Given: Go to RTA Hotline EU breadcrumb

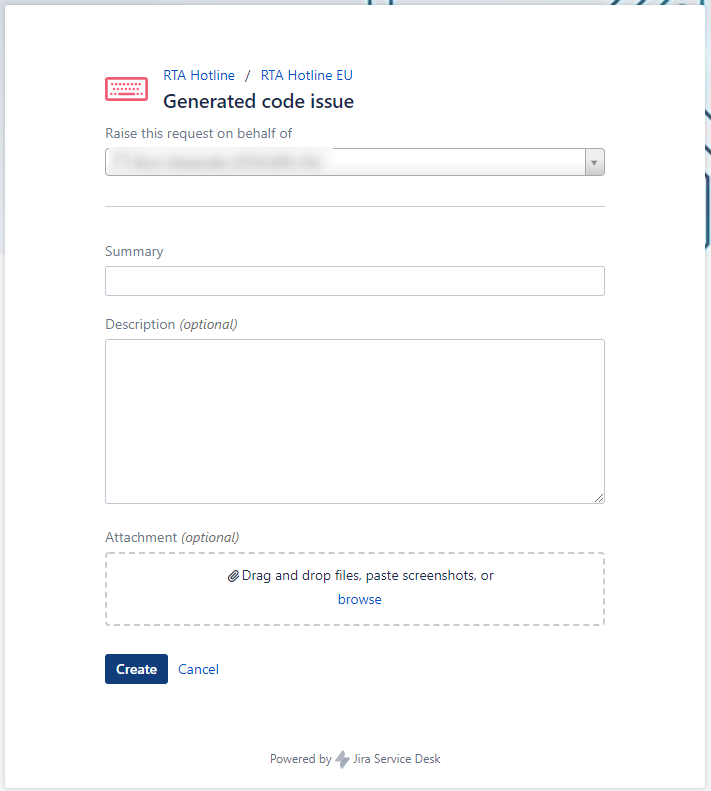Looking at the screenshot, I should (x=306, y=75).
